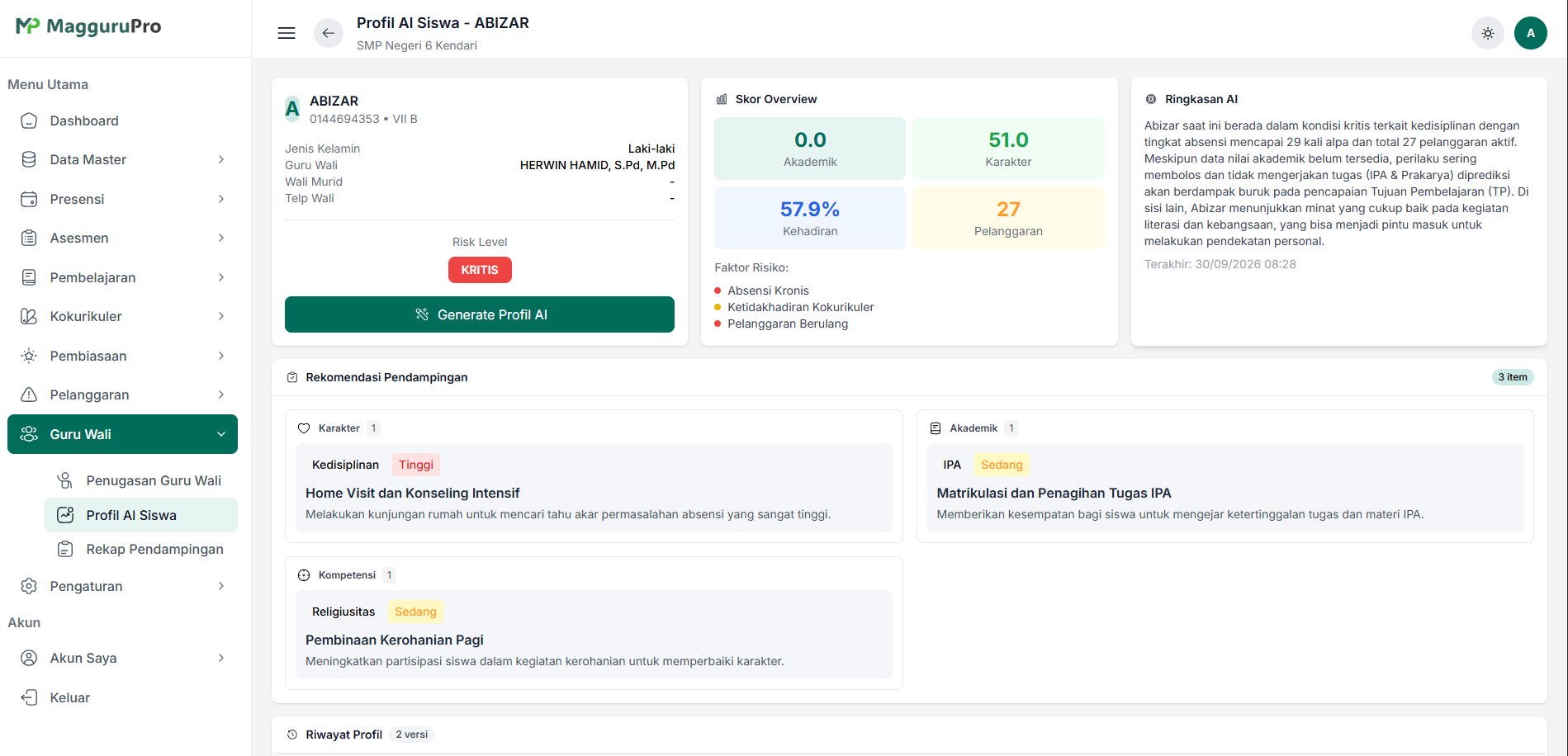This screenshot has height=756, width=1568.
Task: Expand the Kokurikuler chevron
Action: (x=221, y=316)
